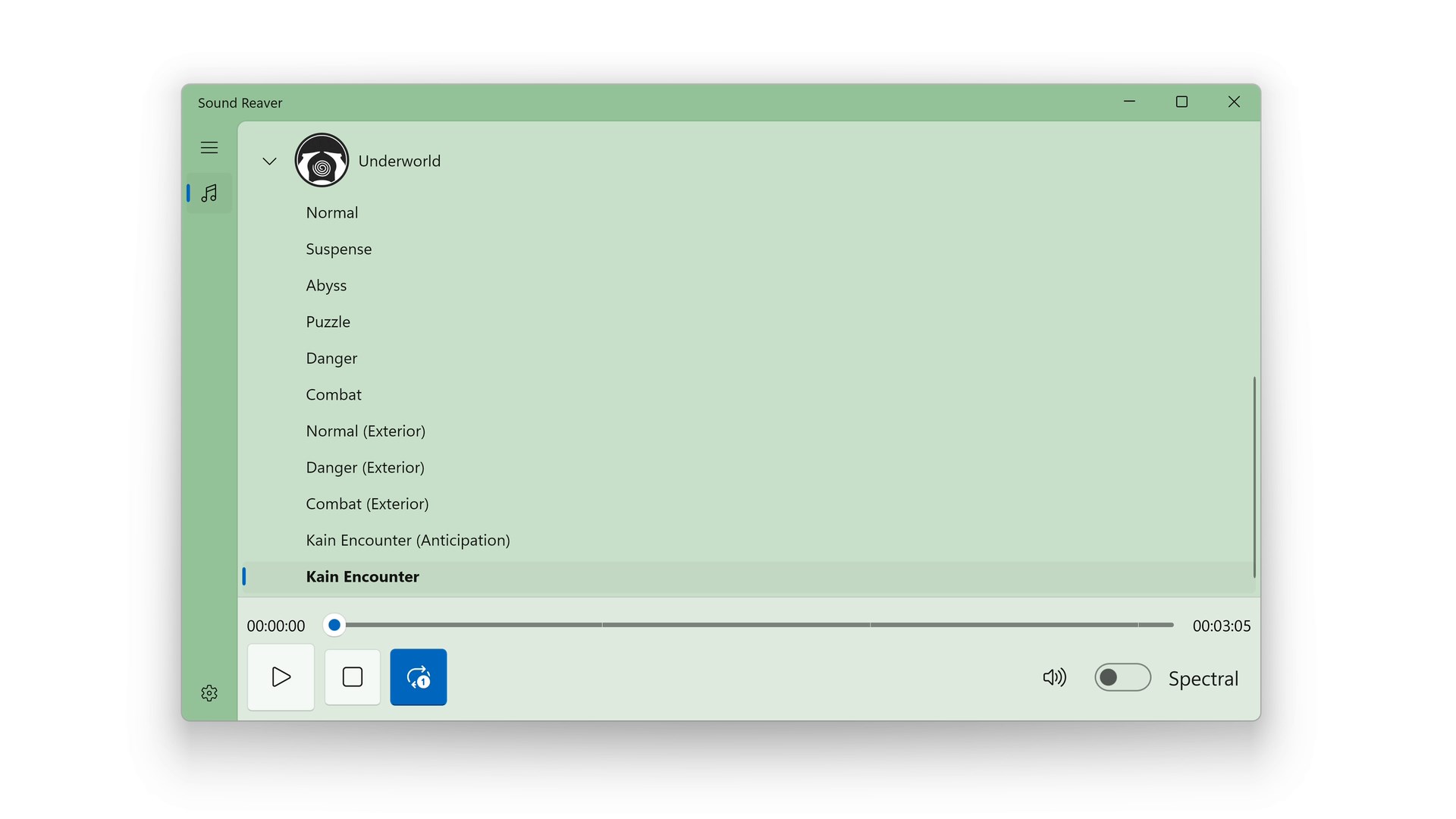Select the Puzzle track
Image resolution: width=1456 pixels, height=819 pixels.
(x=328, y=322)
